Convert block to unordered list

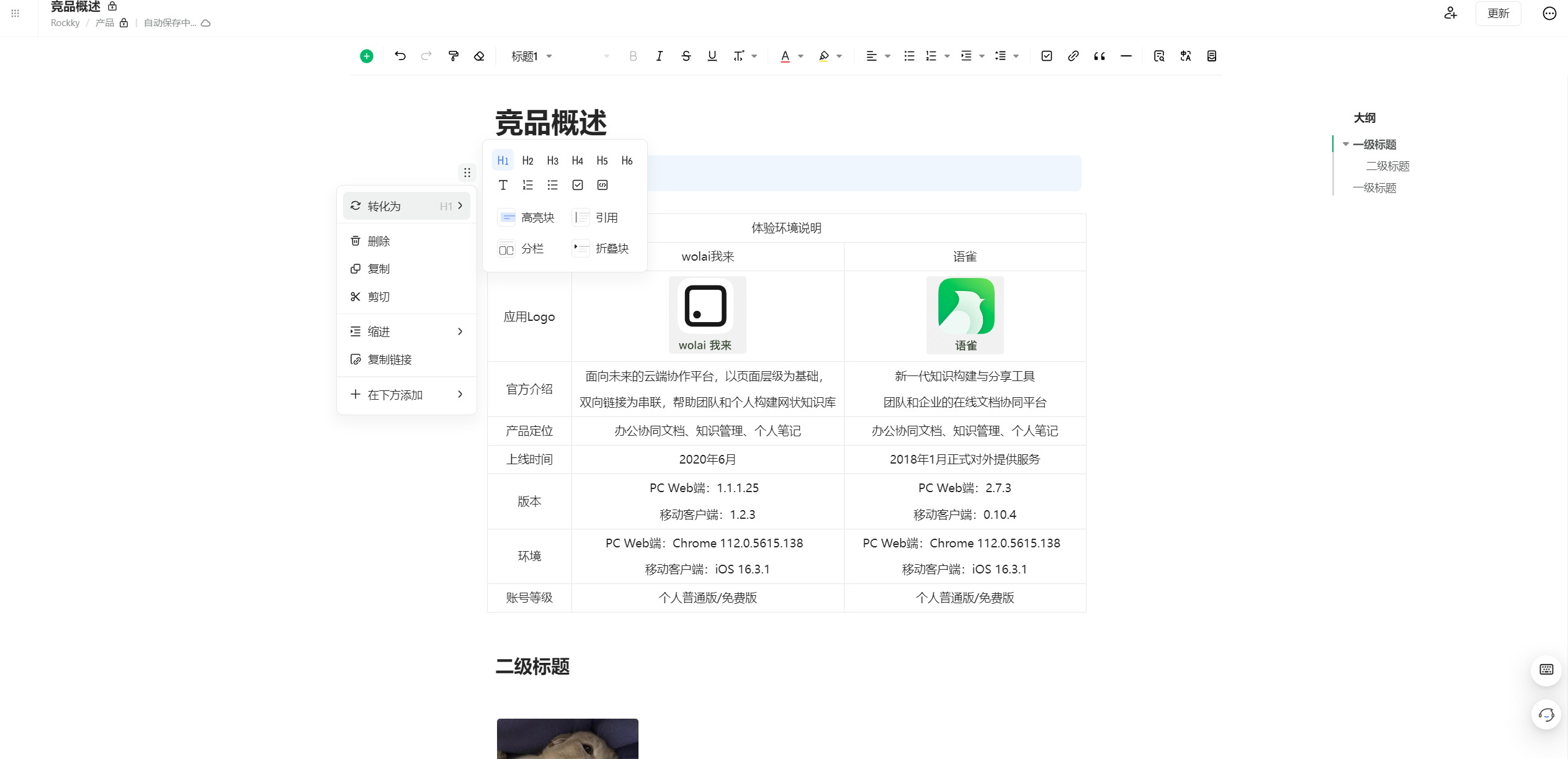[x=553, y=185]
